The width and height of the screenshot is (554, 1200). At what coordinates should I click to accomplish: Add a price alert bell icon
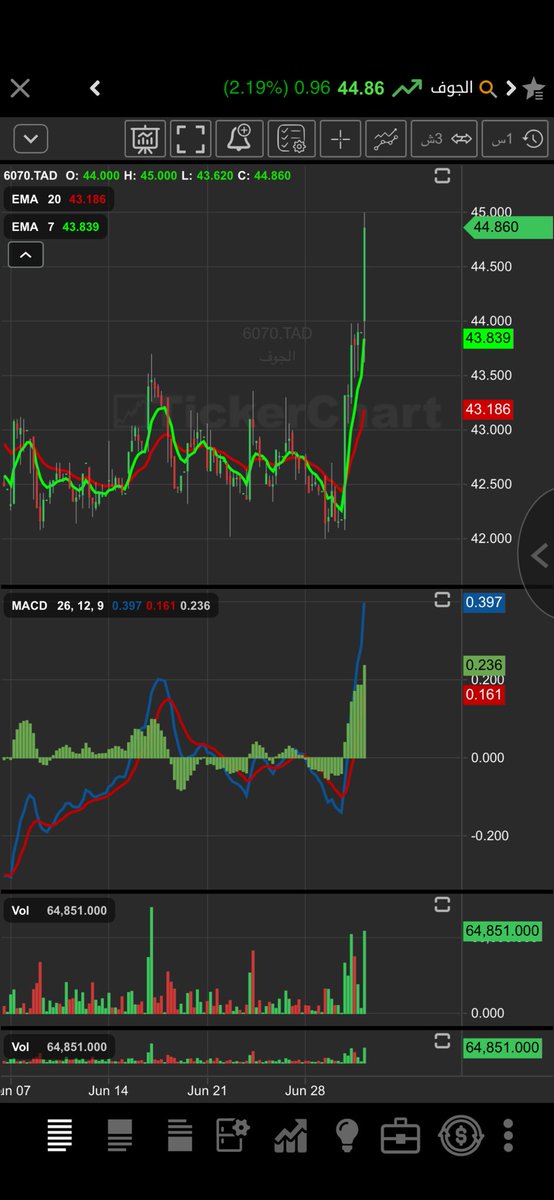point(242,139)
